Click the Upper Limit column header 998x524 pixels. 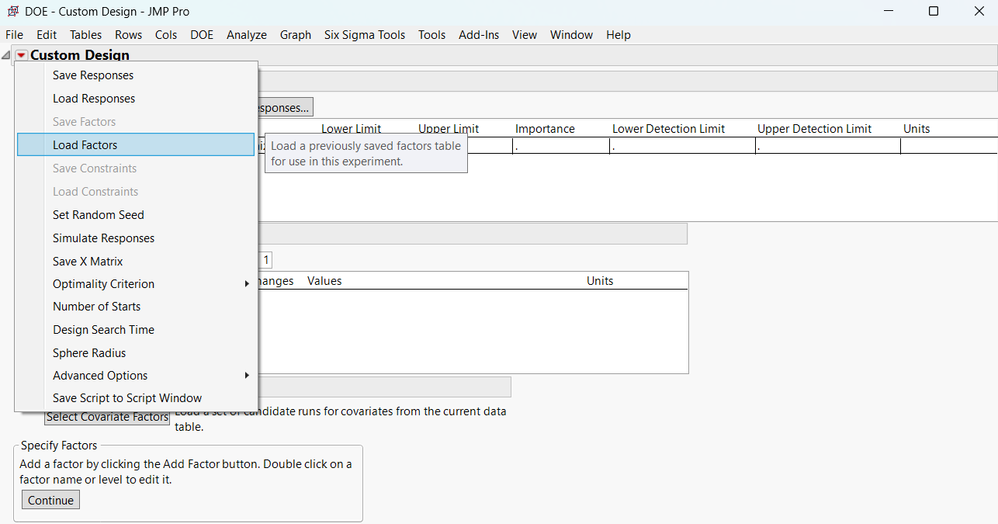tap(448, 129)
